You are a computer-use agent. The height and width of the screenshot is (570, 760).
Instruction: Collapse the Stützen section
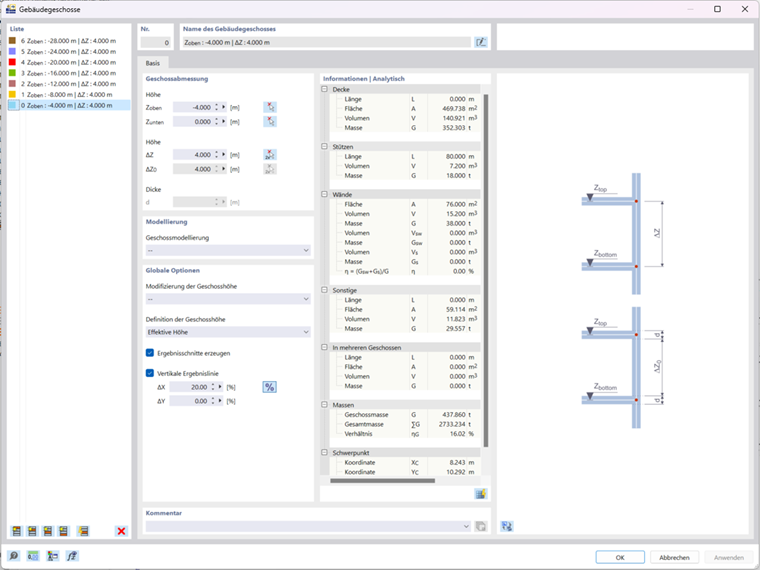tap(324, 146)
